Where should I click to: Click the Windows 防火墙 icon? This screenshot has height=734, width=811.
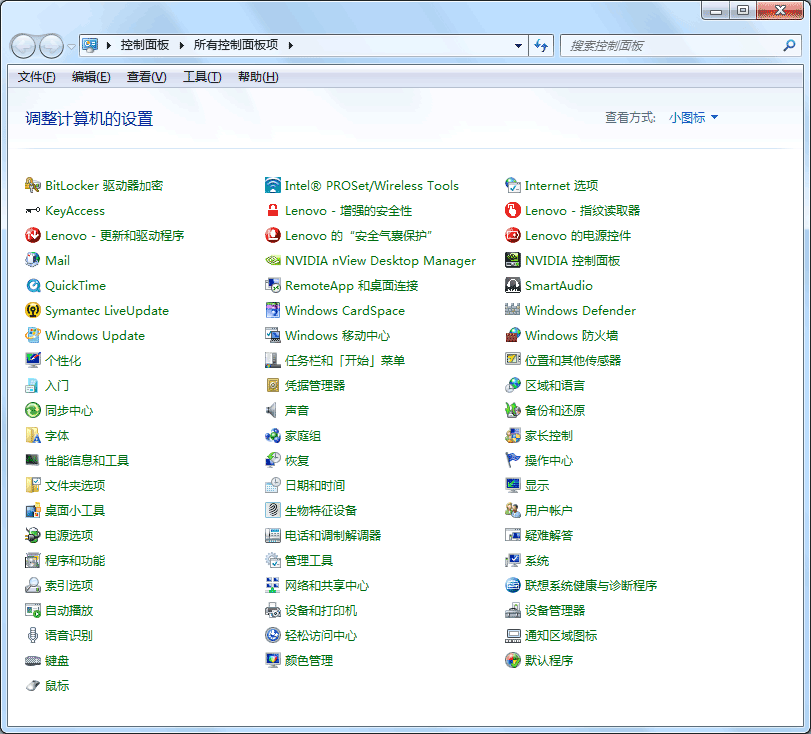tap(513, 335)
